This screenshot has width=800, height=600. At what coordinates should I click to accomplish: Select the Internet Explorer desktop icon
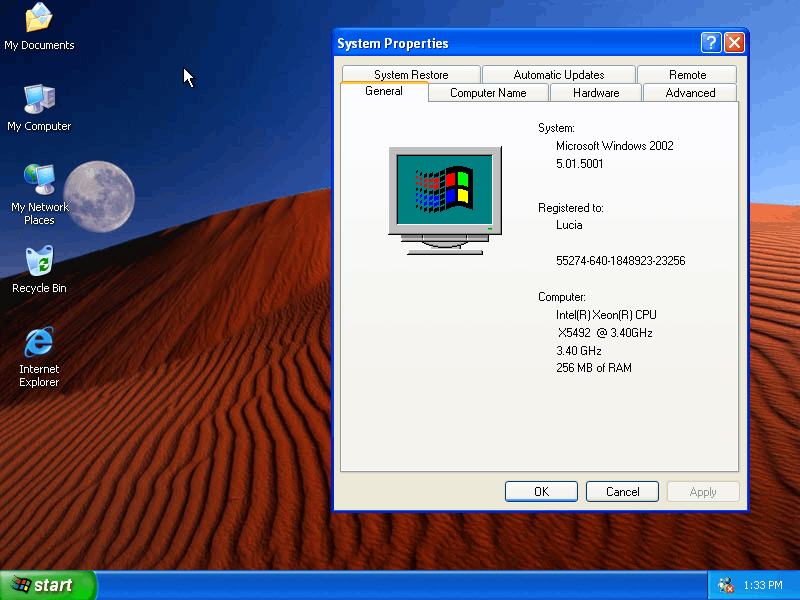pyautogui.click(x=39, y=357)
